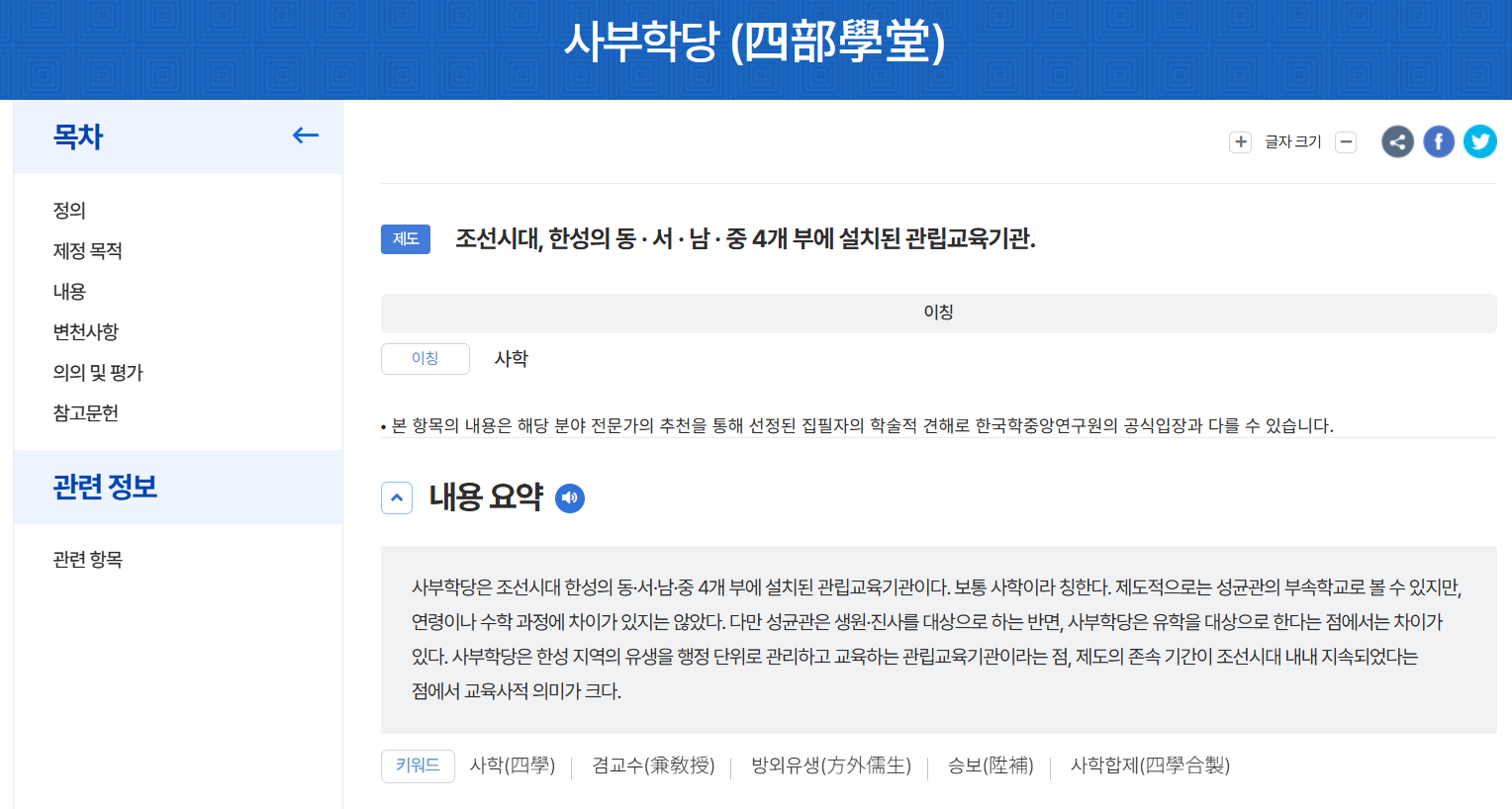Decrease font size with the minus icon

click(x=1346, y=141)
